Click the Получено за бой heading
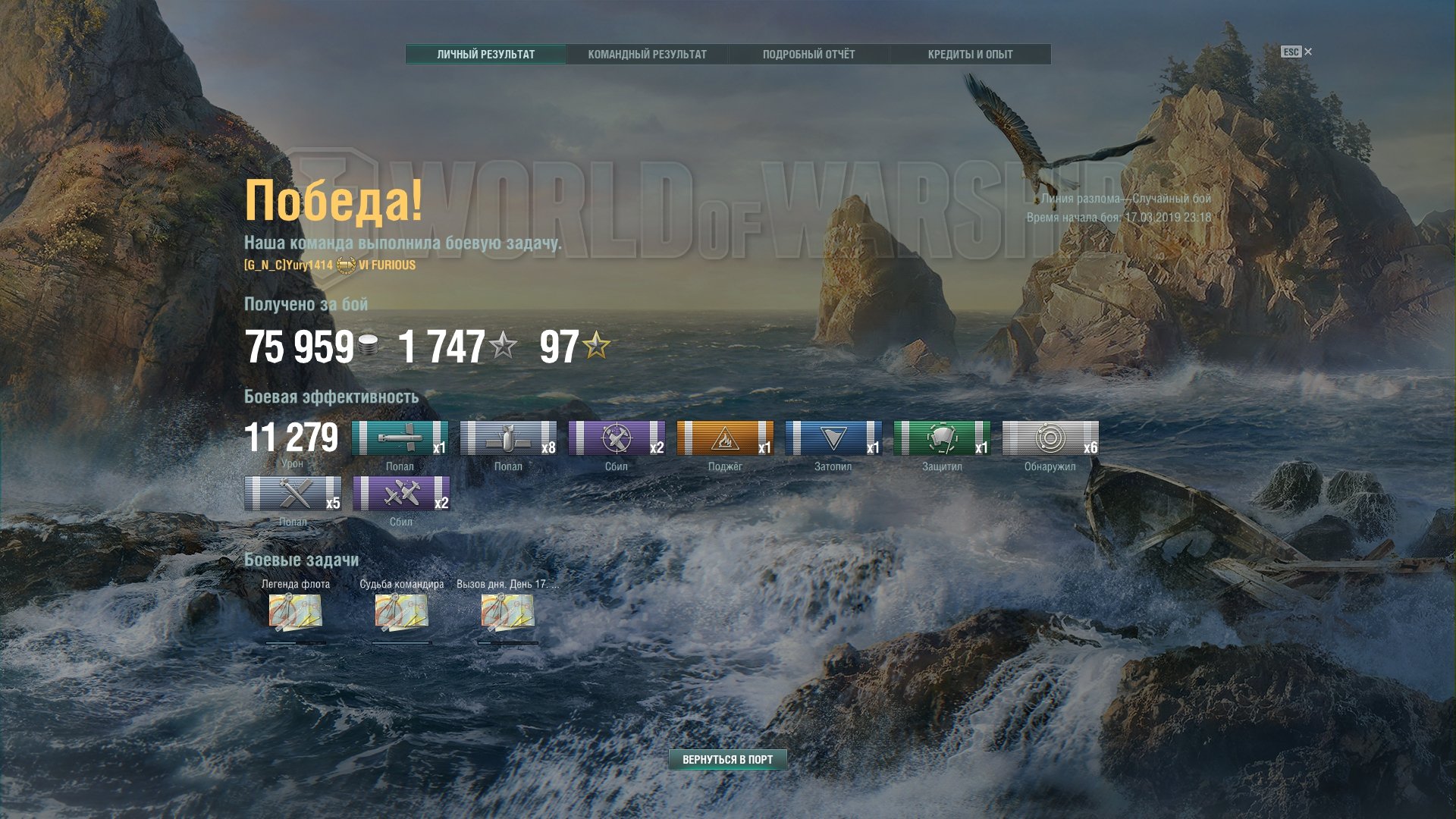The width and height of the screenshot is (1456, 819). click(x=306, y=304)
